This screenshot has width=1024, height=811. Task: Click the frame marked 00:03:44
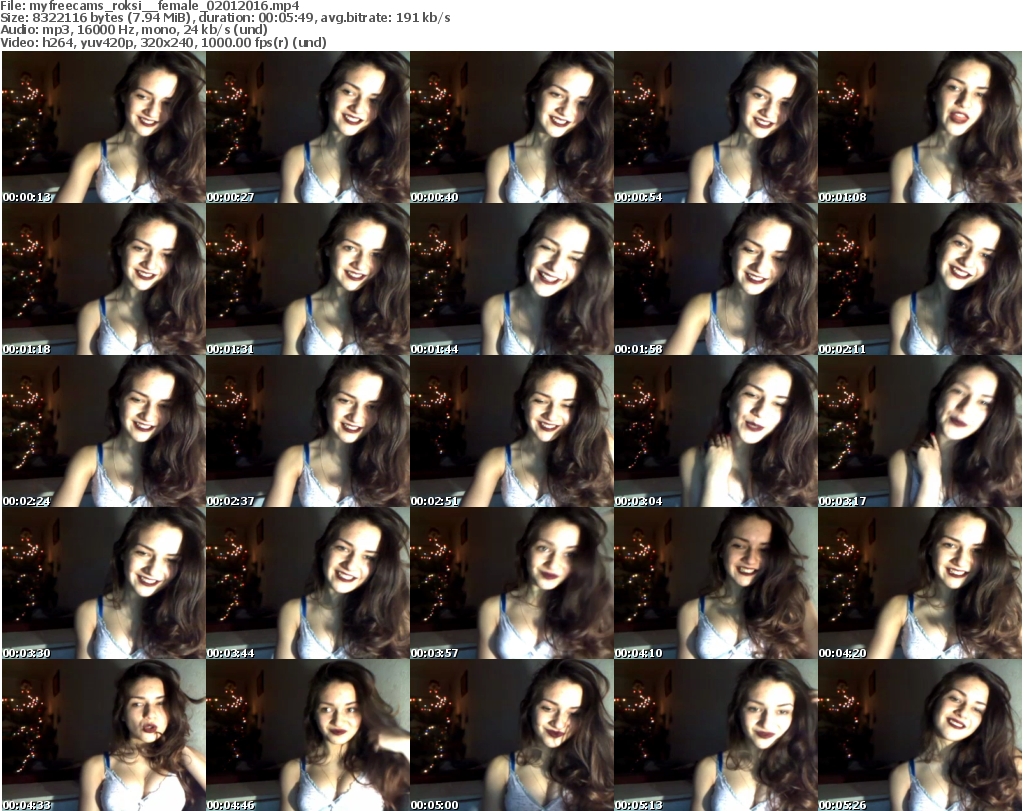[x=308, y=583]
